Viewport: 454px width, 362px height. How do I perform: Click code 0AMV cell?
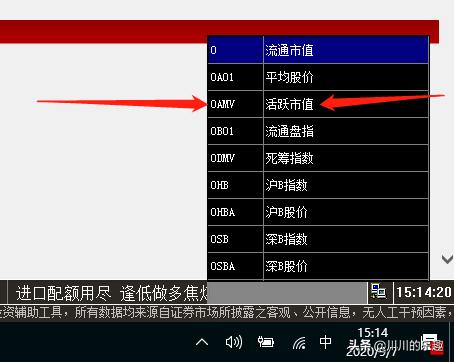[x=236, y=104]
